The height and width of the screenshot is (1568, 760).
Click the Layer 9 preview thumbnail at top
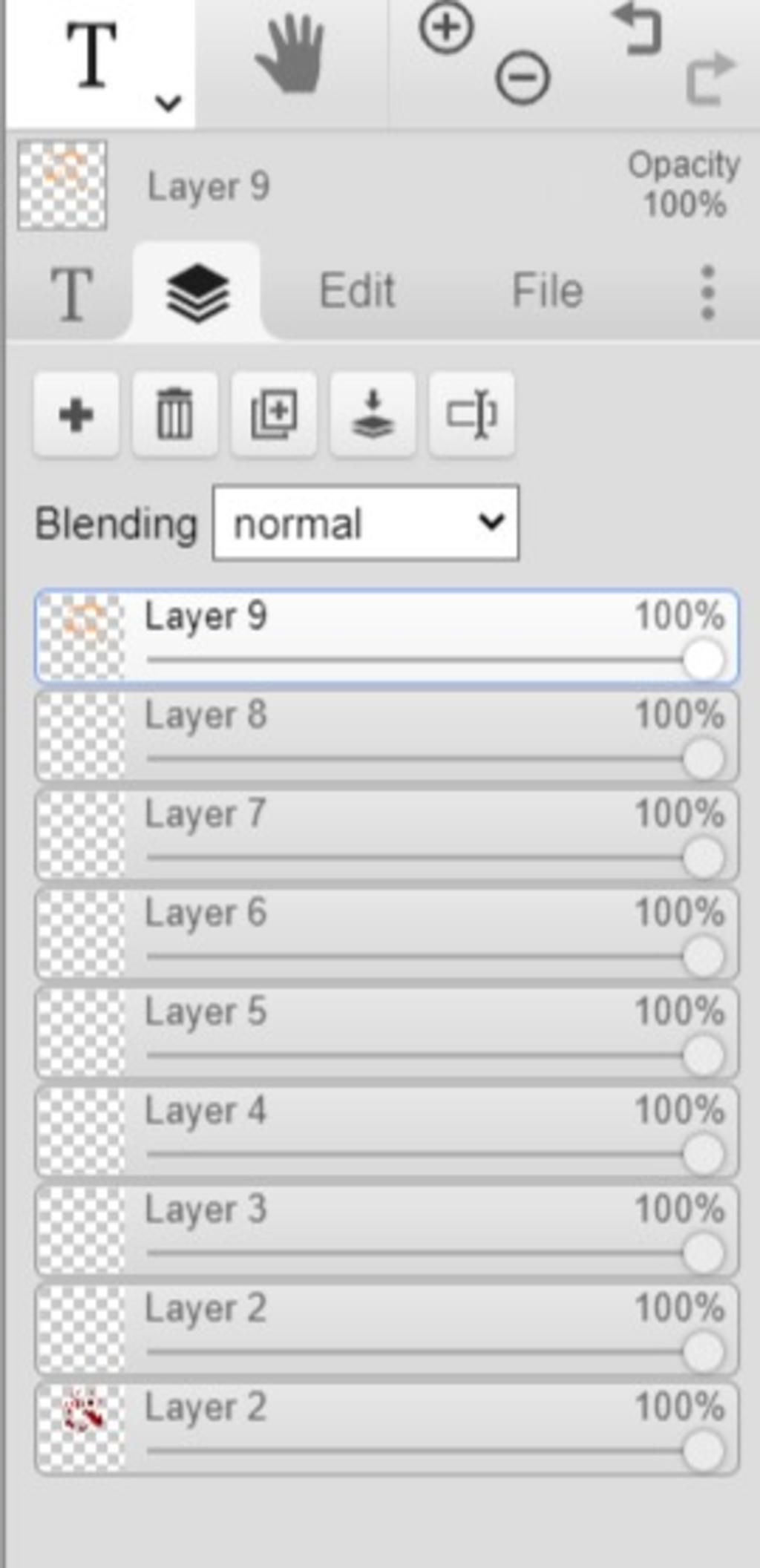click(x=62, y=186)
